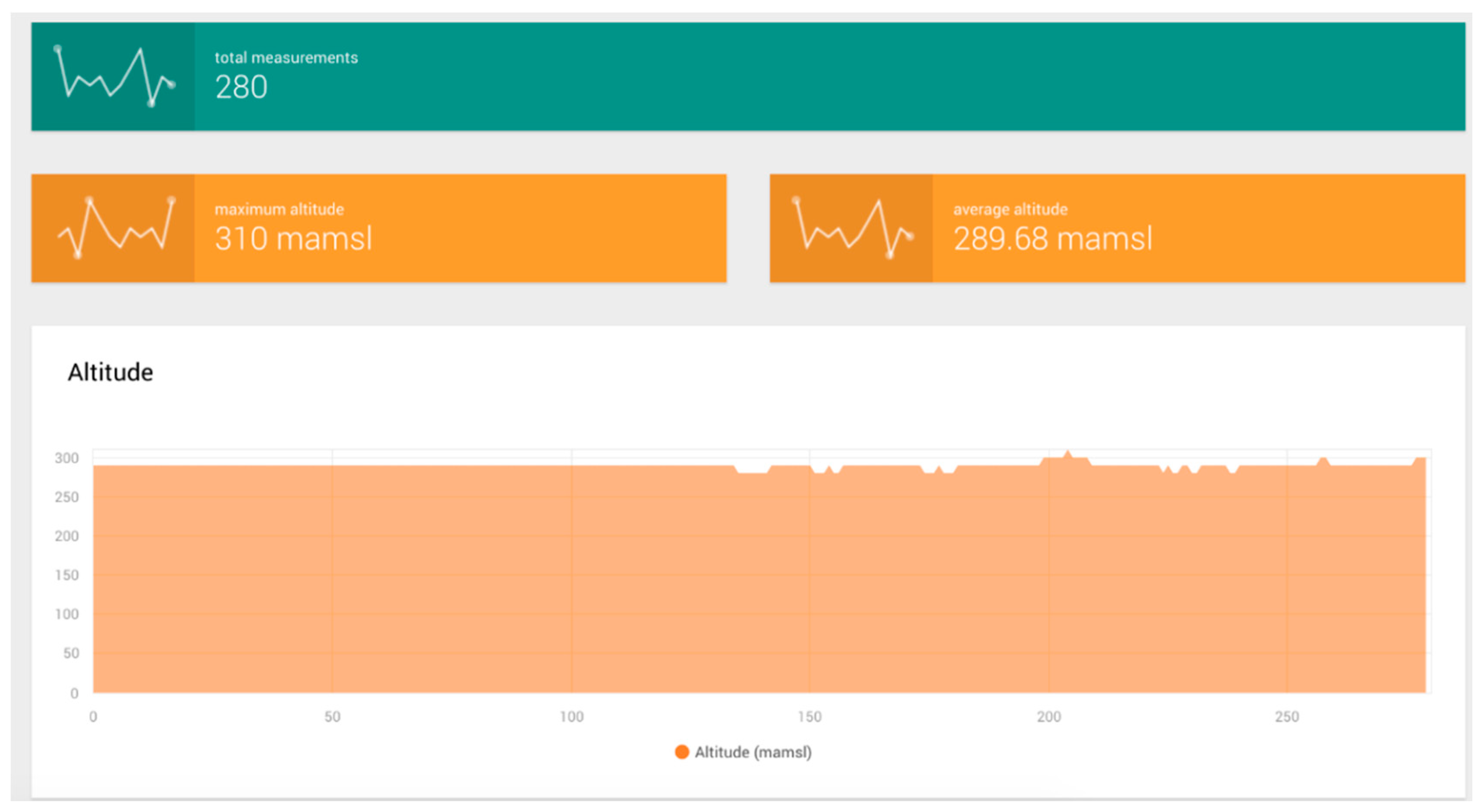This screenshot has height=812, width=1481.
Task: Click the average altitude label text
Action: click(x=1010, y=209)
